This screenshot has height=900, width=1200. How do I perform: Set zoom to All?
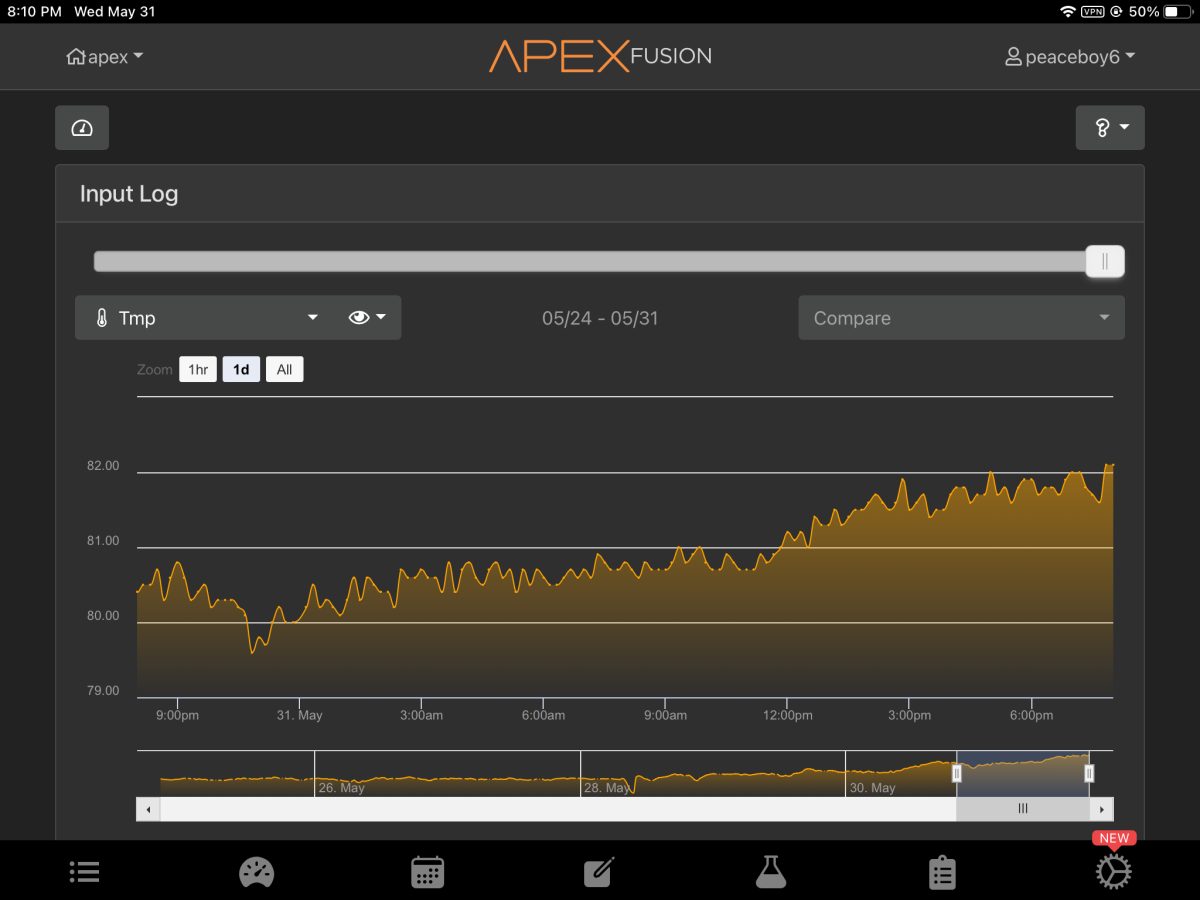284,370
